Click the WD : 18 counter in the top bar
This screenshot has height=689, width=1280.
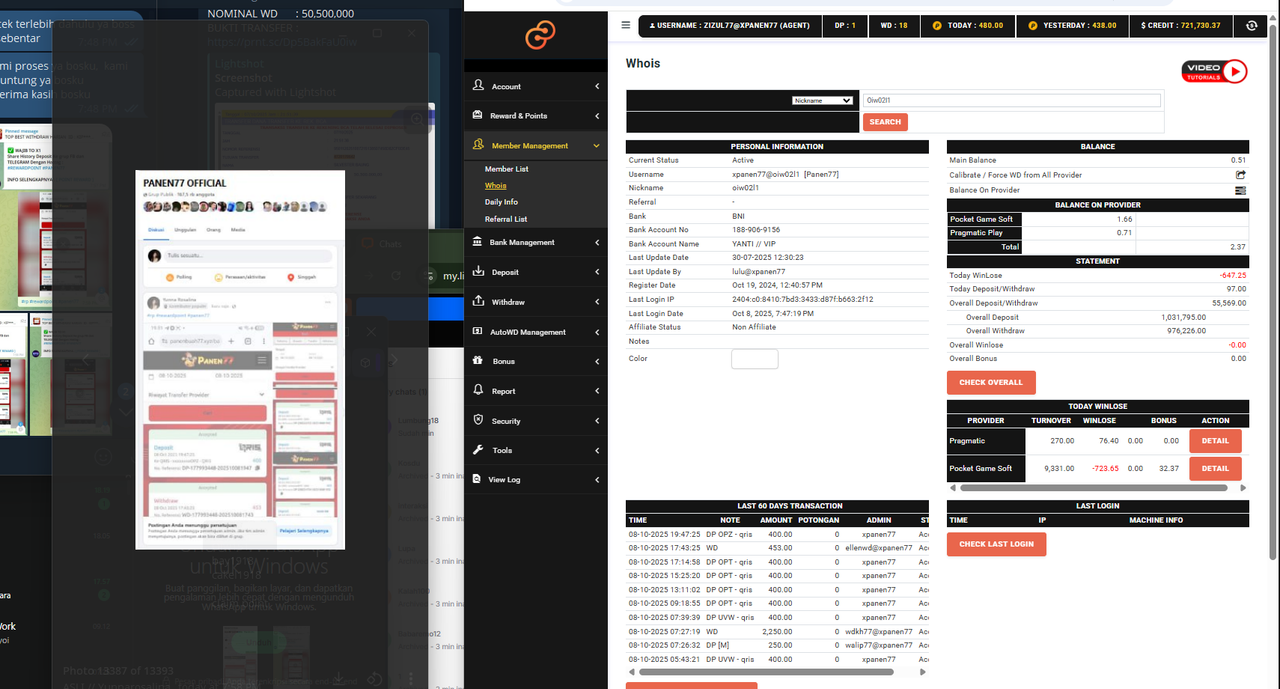[894, 25]
